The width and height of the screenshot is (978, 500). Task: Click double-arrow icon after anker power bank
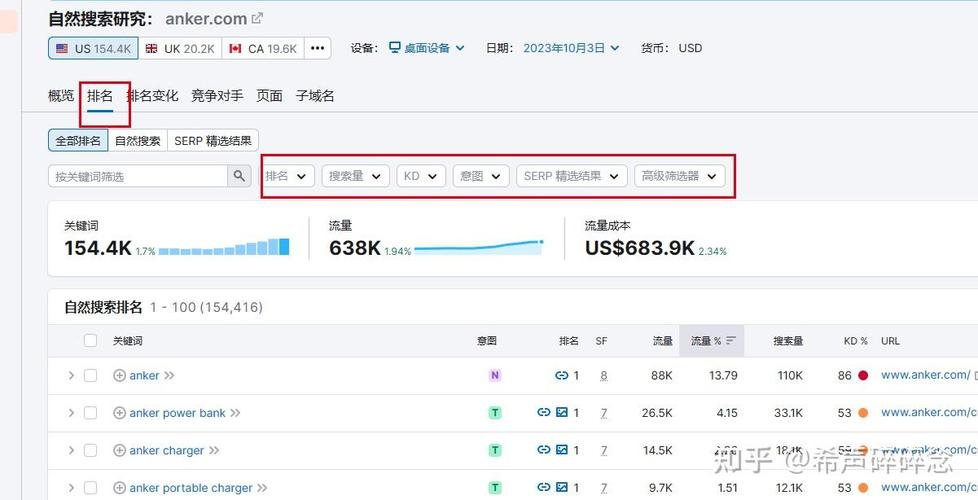[235, 413]
